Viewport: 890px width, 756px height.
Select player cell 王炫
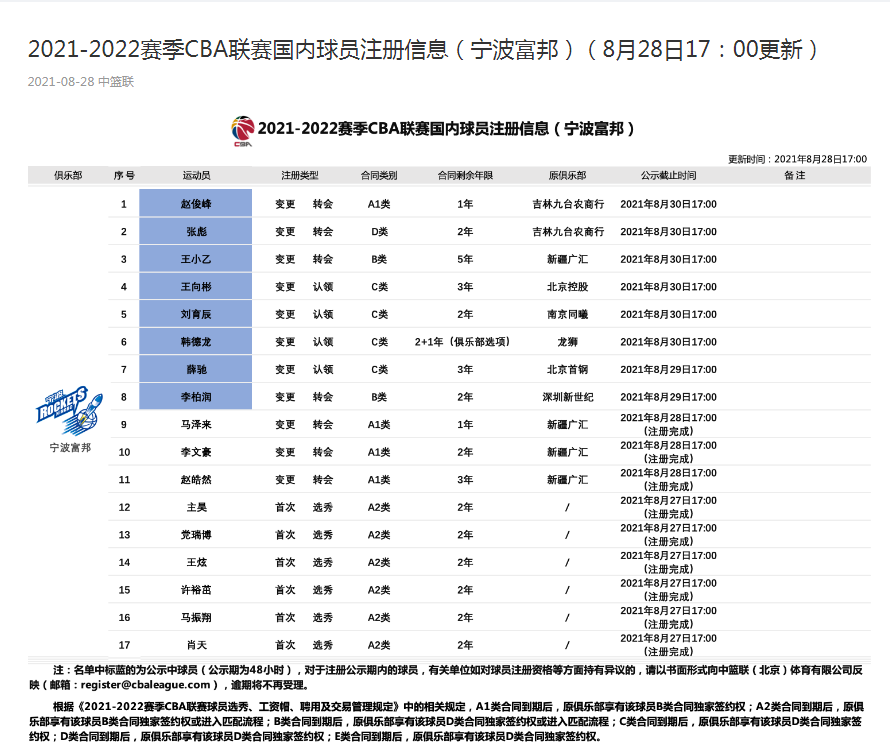tap(196, 562)
